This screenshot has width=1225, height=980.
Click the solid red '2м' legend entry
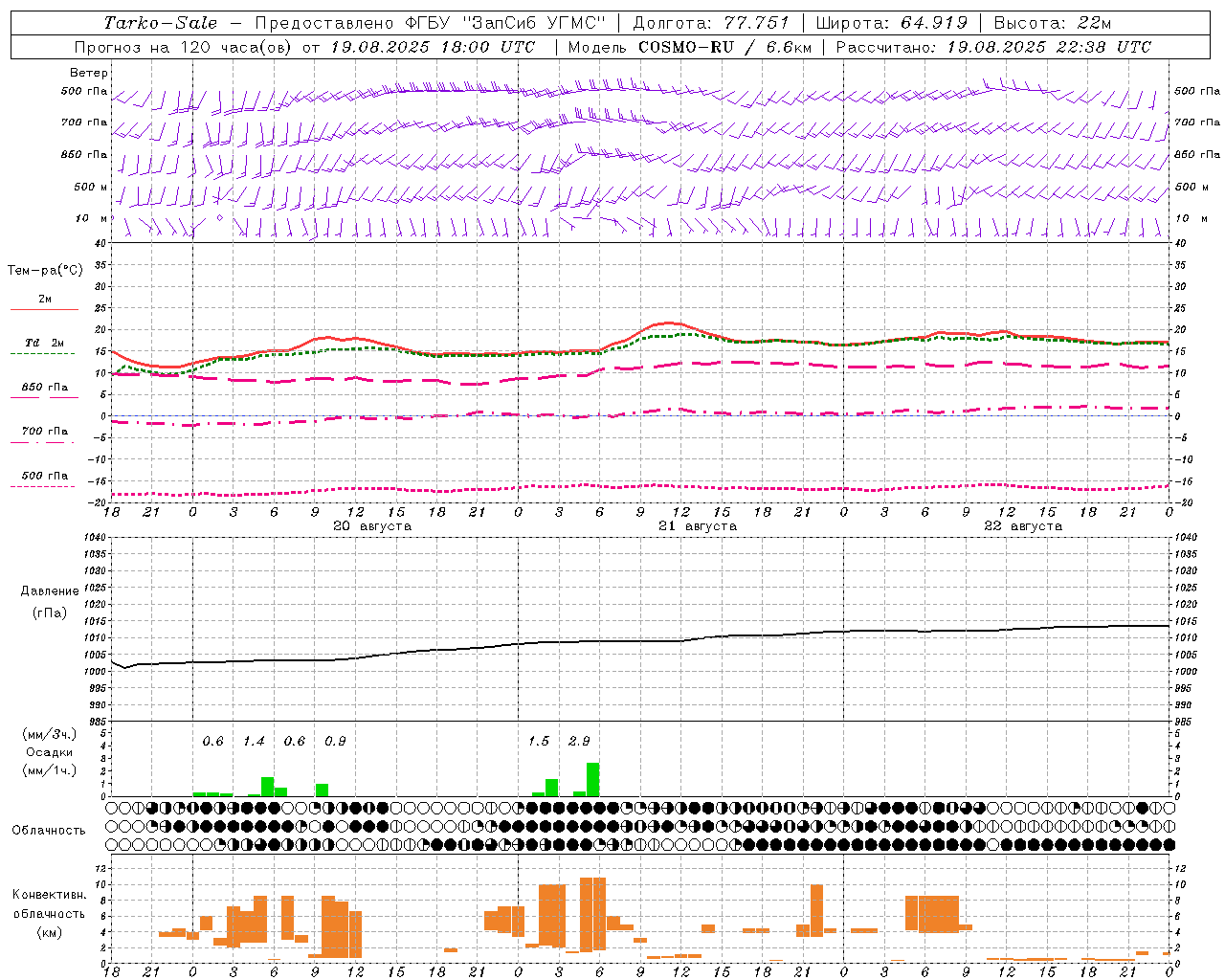coord(45,303)
